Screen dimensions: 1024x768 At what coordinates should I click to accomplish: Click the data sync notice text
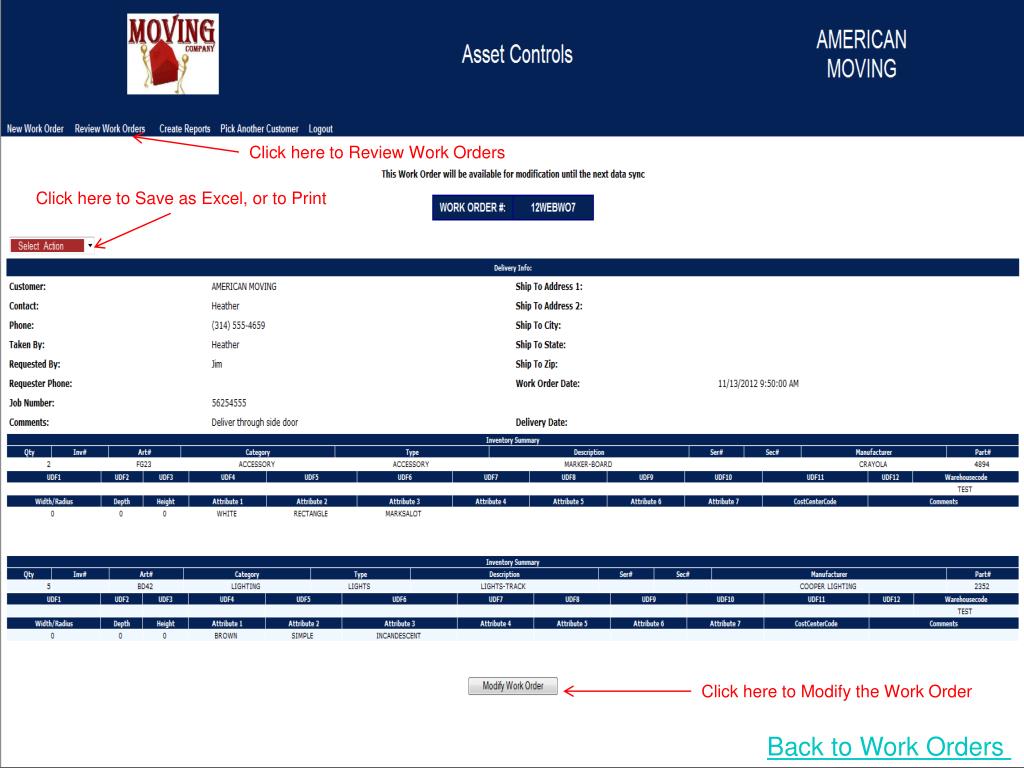[513, 174]
